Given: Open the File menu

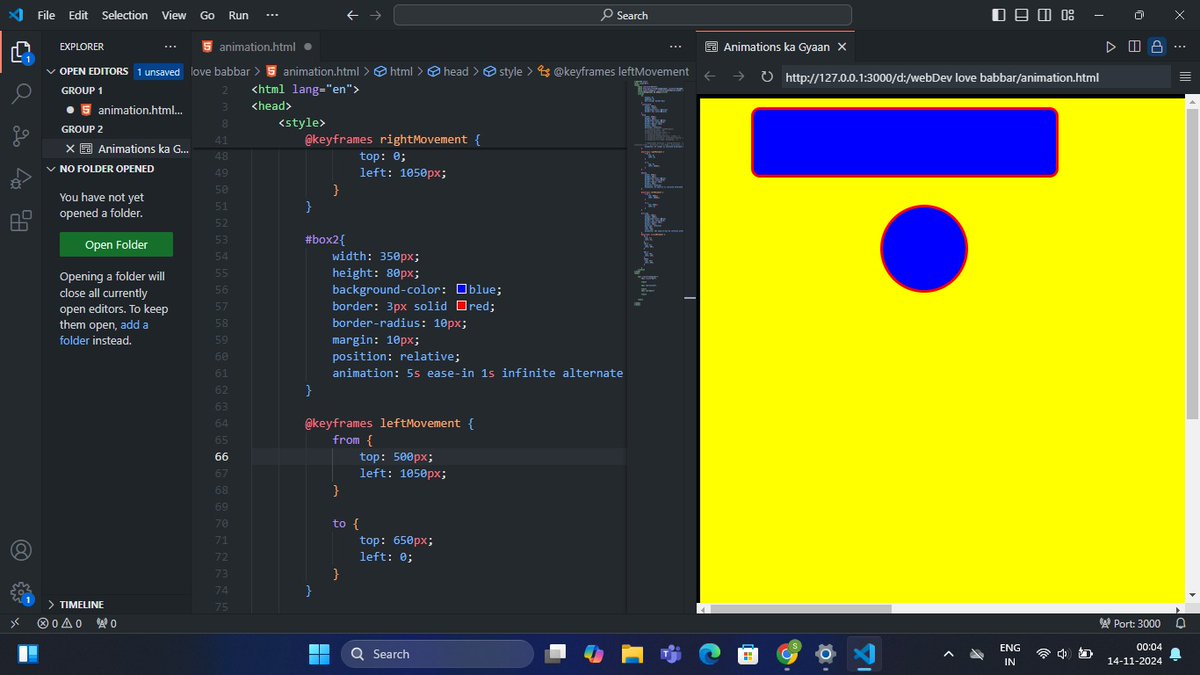Looking at the screenshot, I should pyautogui.click(x=46, y=15).
